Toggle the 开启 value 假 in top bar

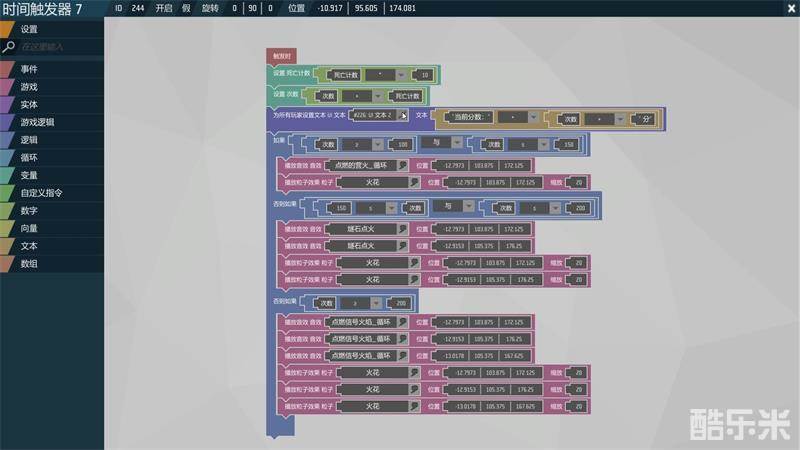185,8
